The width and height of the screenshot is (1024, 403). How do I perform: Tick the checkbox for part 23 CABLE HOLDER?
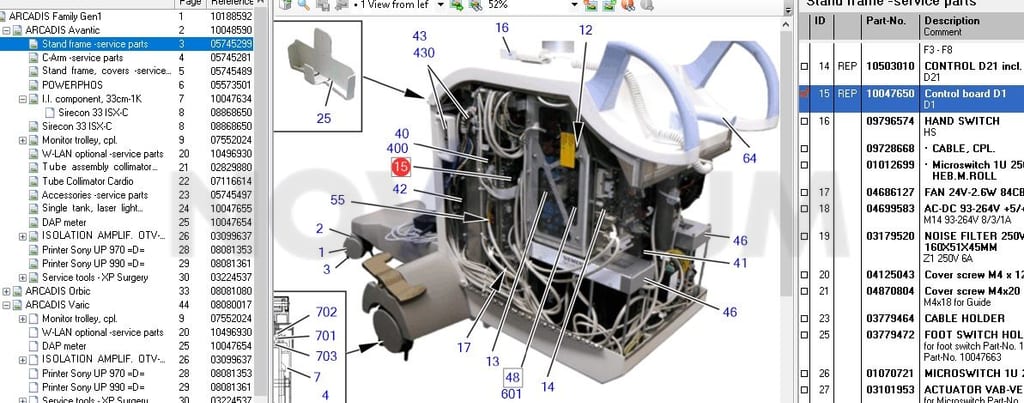pyautogui.click(x=805, y=319)
